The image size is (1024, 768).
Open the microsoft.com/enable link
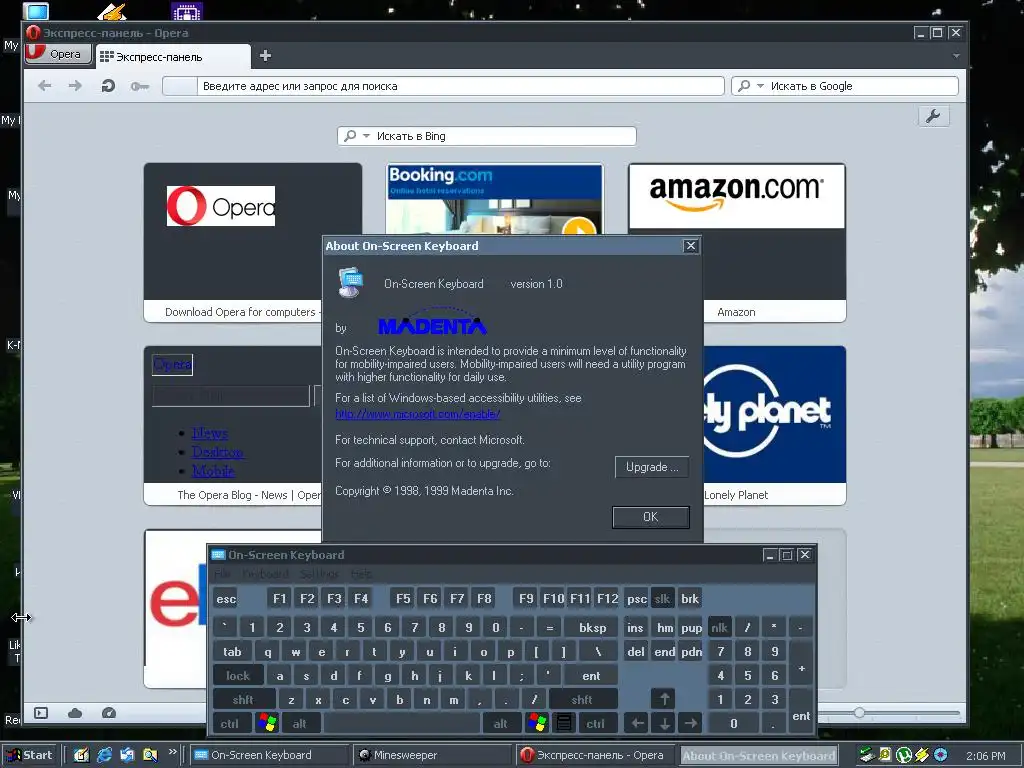pos(418,413)
